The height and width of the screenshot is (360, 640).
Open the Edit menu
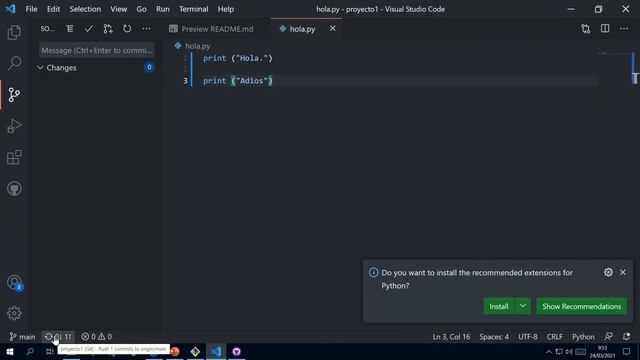pyautogui.click(x=53, y=9)
